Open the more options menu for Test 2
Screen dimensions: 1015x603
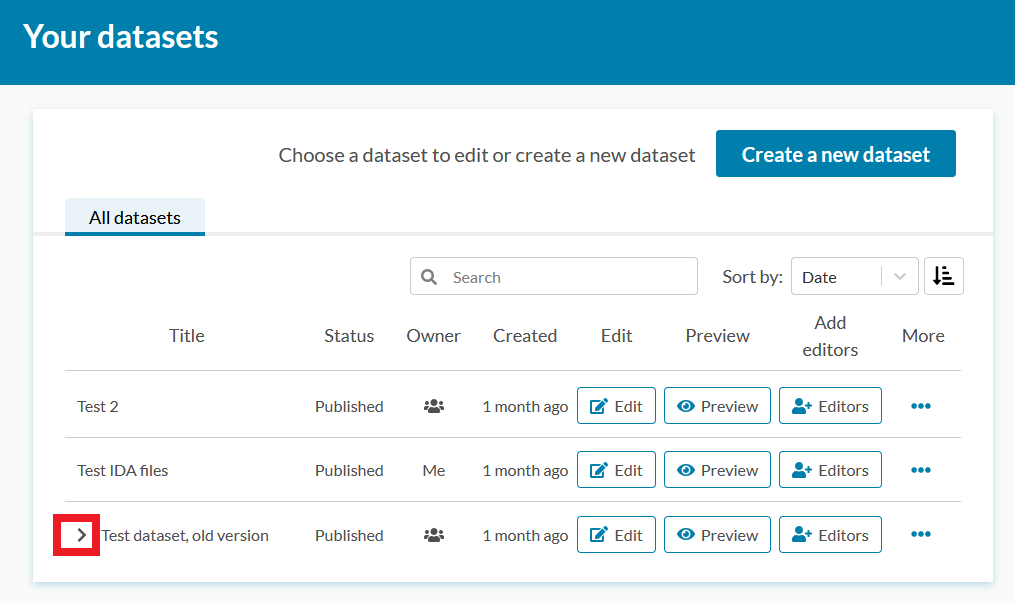(x=920, y=406)
